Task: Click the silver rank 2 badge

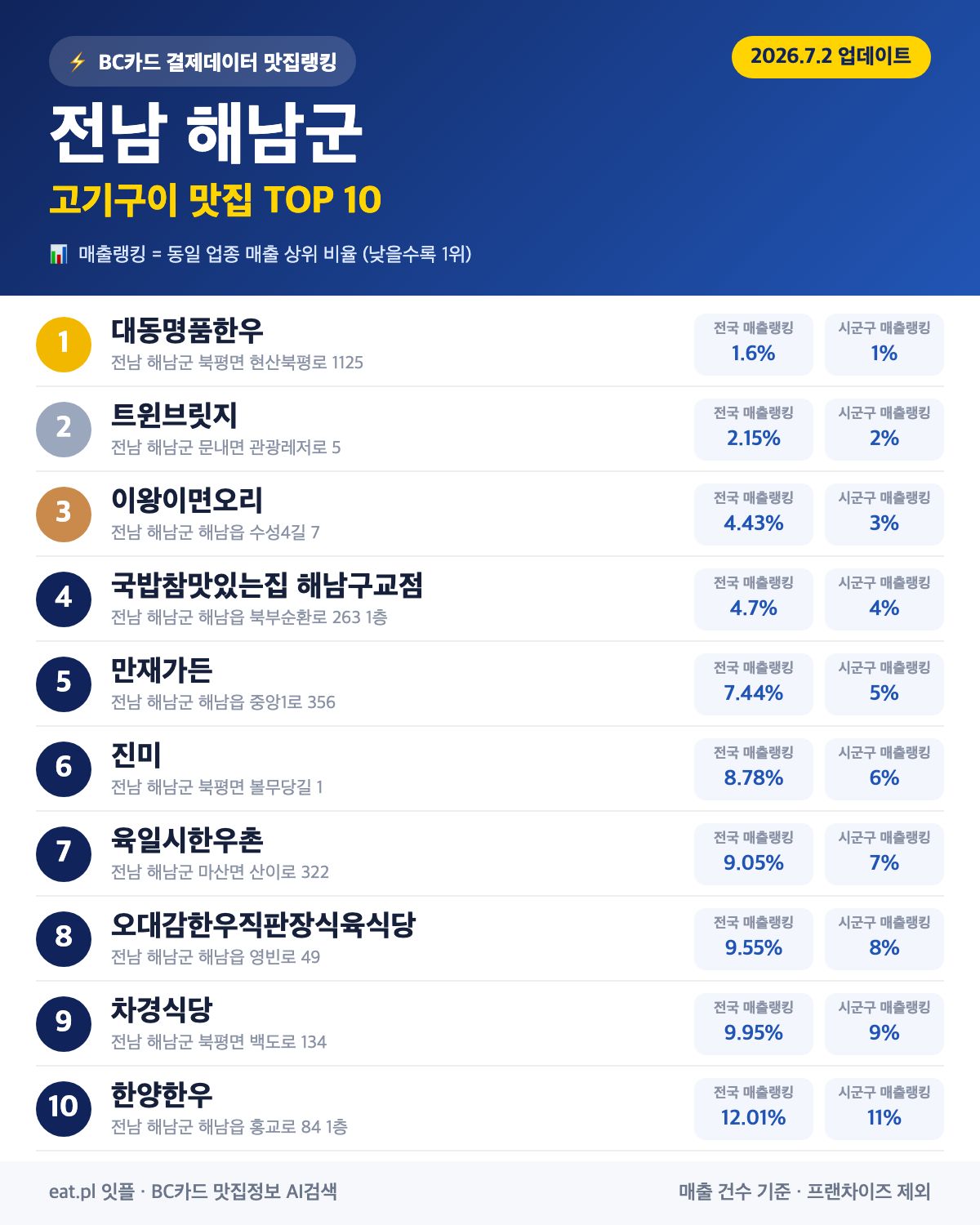Action: click(x=64, y=430)
